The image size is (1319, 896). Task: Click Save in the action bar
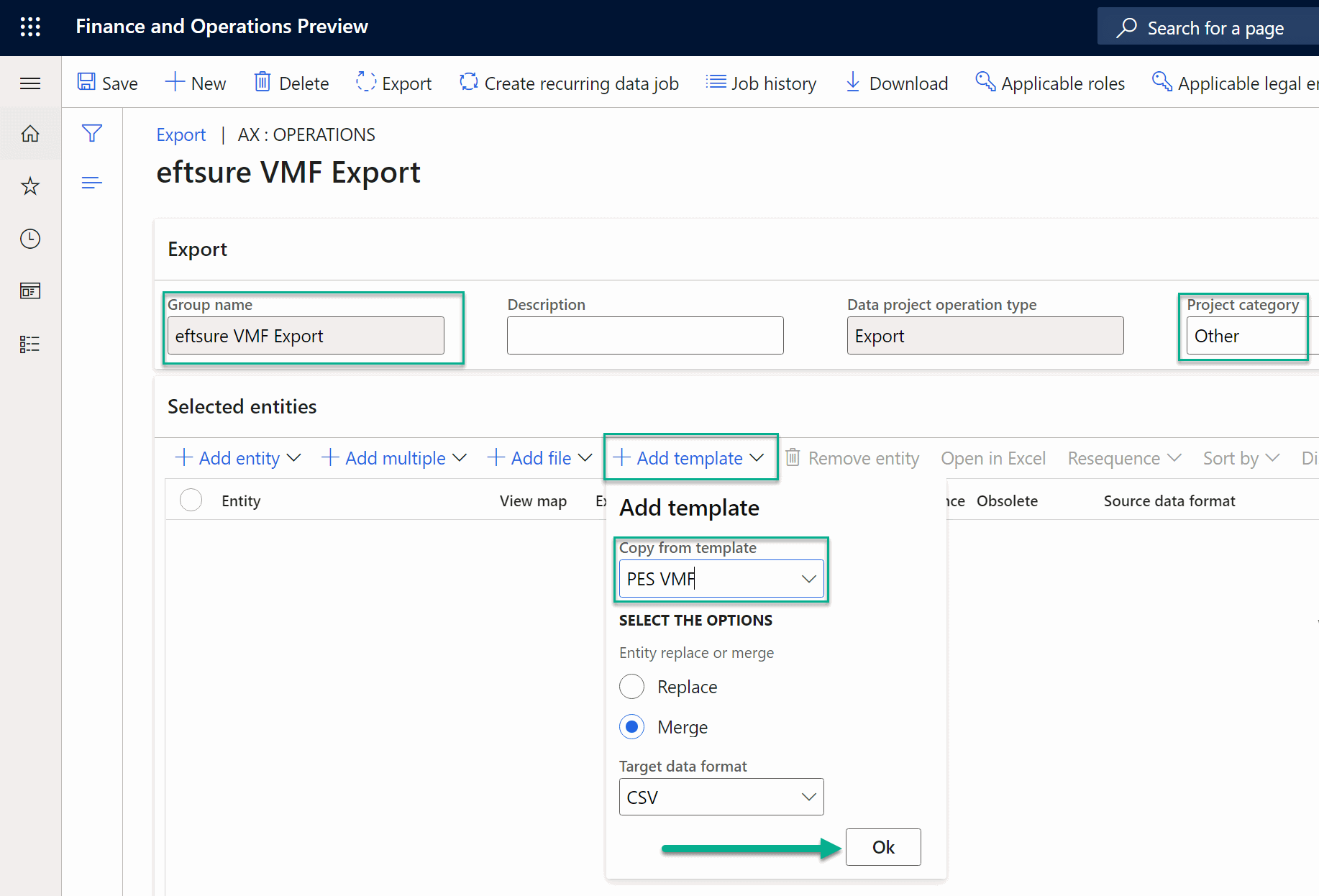pyautogui.click(x=108, y=83)
